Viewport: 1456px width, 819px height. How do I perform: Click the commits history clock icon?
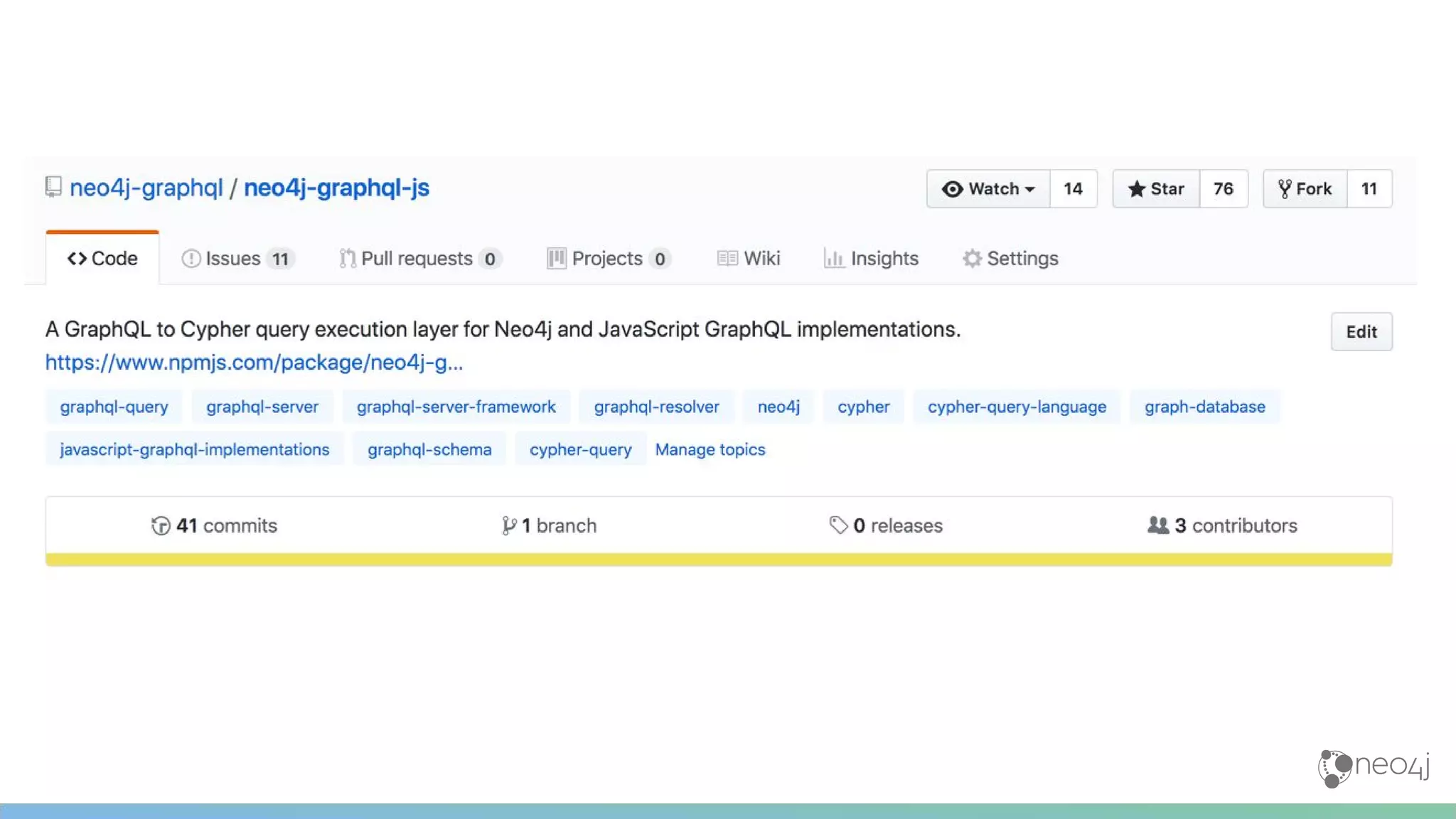(161, 526)
